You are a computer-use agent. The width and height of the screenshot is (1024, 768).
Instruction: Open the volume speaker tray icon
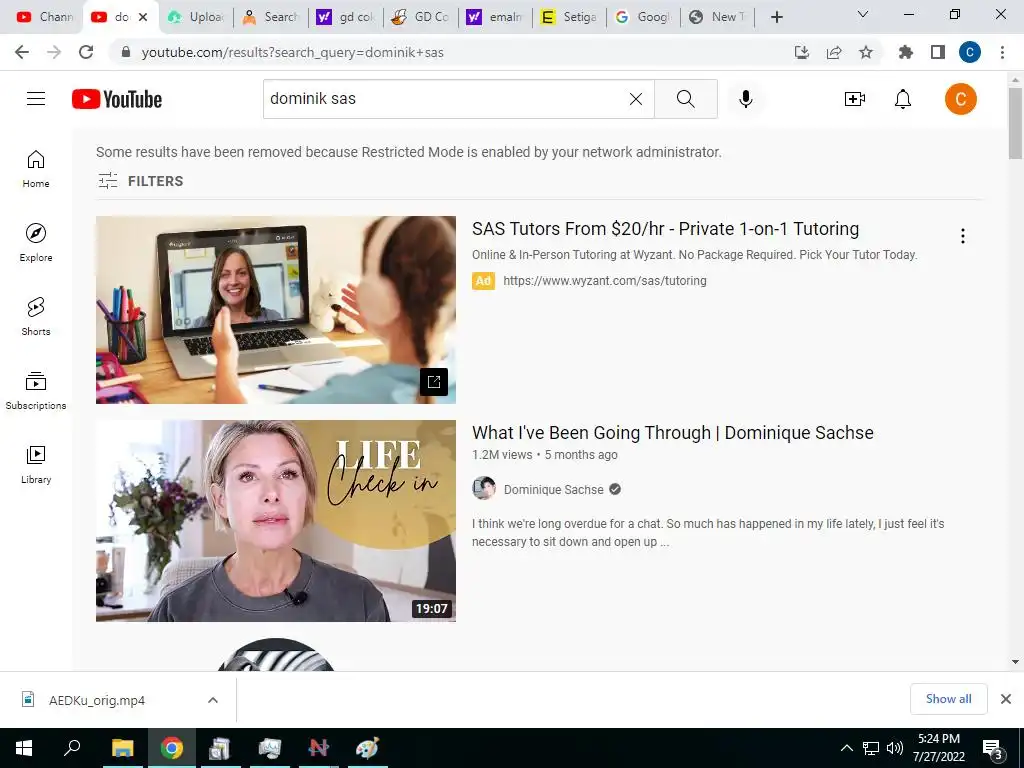(895, 748)
